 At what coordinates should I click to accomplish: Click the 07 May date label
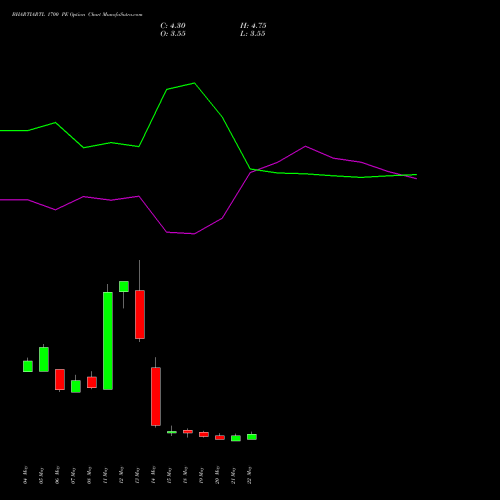point(74,475)
